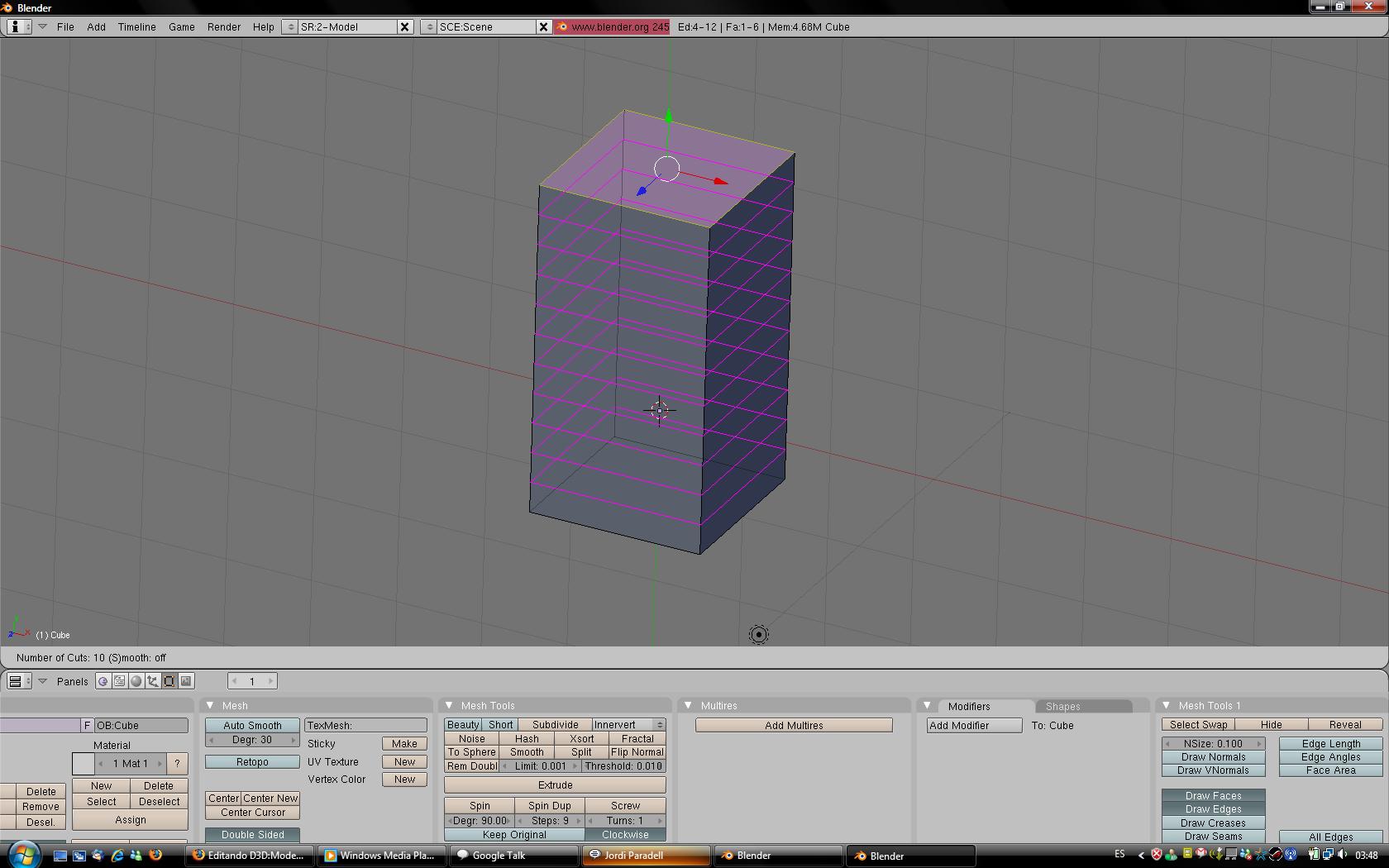Select the Editing context icon

[x=169, y=681]
